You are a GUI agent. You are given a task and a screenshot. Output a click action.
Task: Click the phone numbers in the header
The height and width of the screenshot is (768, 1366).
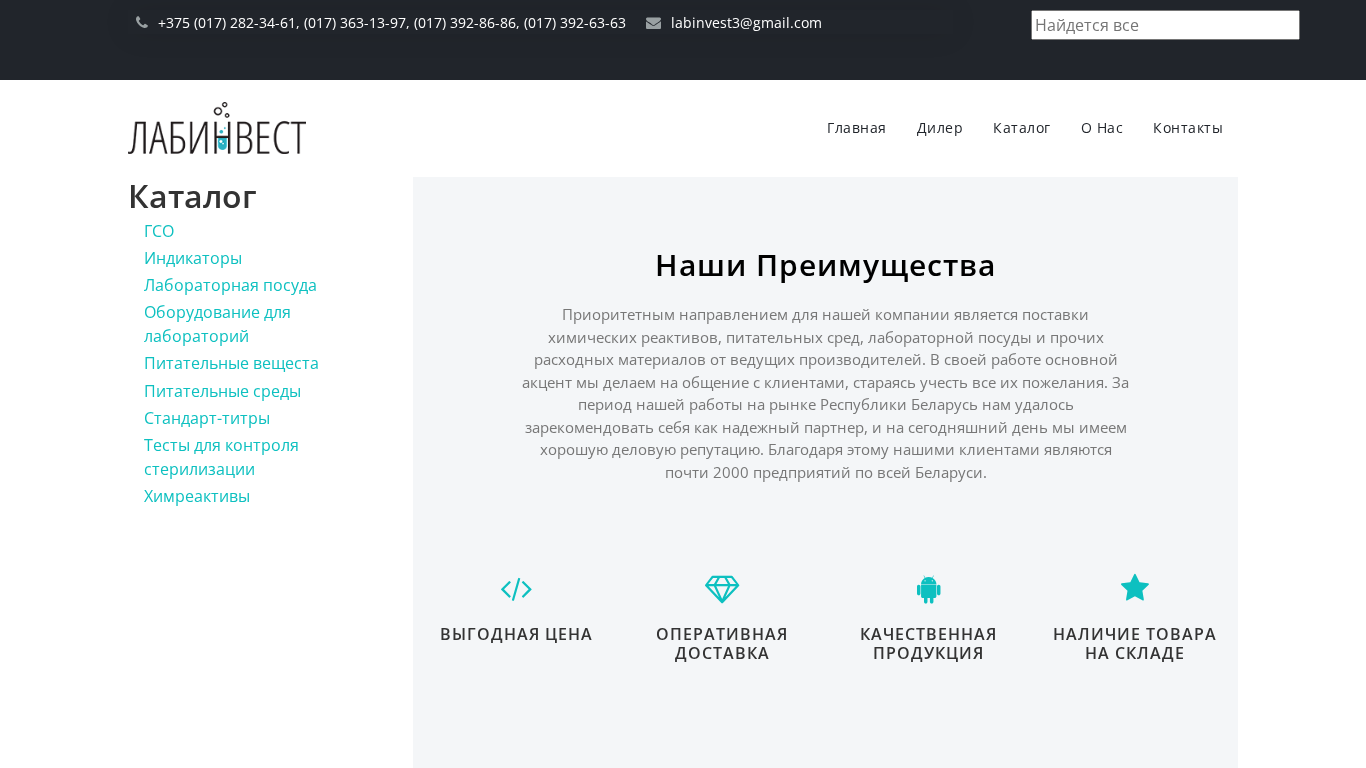point(392,23)
